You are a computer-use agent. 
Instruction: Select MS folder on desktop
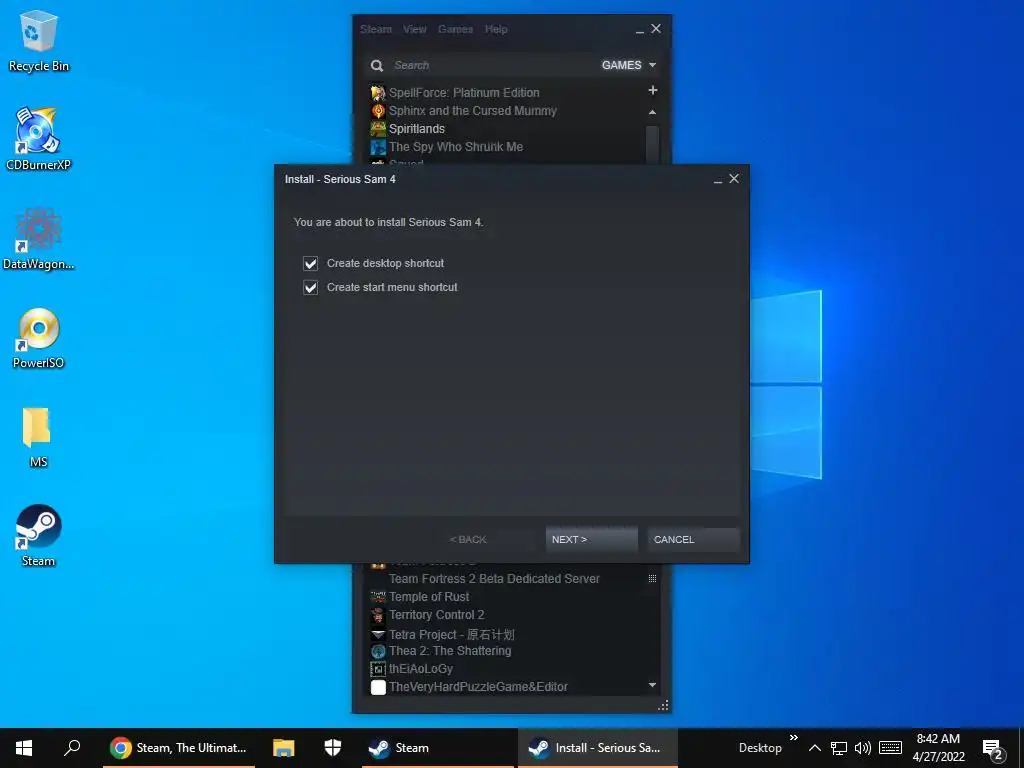[x=38, y=438]
